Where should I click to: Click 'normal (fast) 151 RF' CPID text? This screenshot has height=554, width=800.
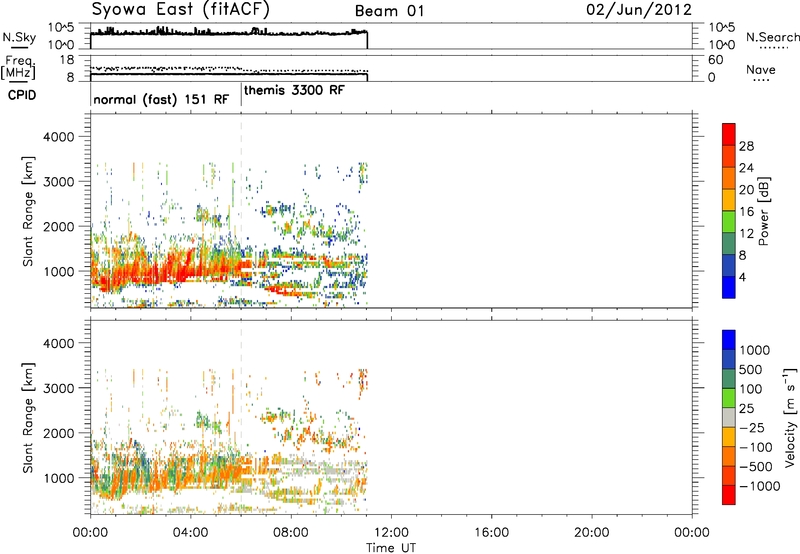[161, 99]
